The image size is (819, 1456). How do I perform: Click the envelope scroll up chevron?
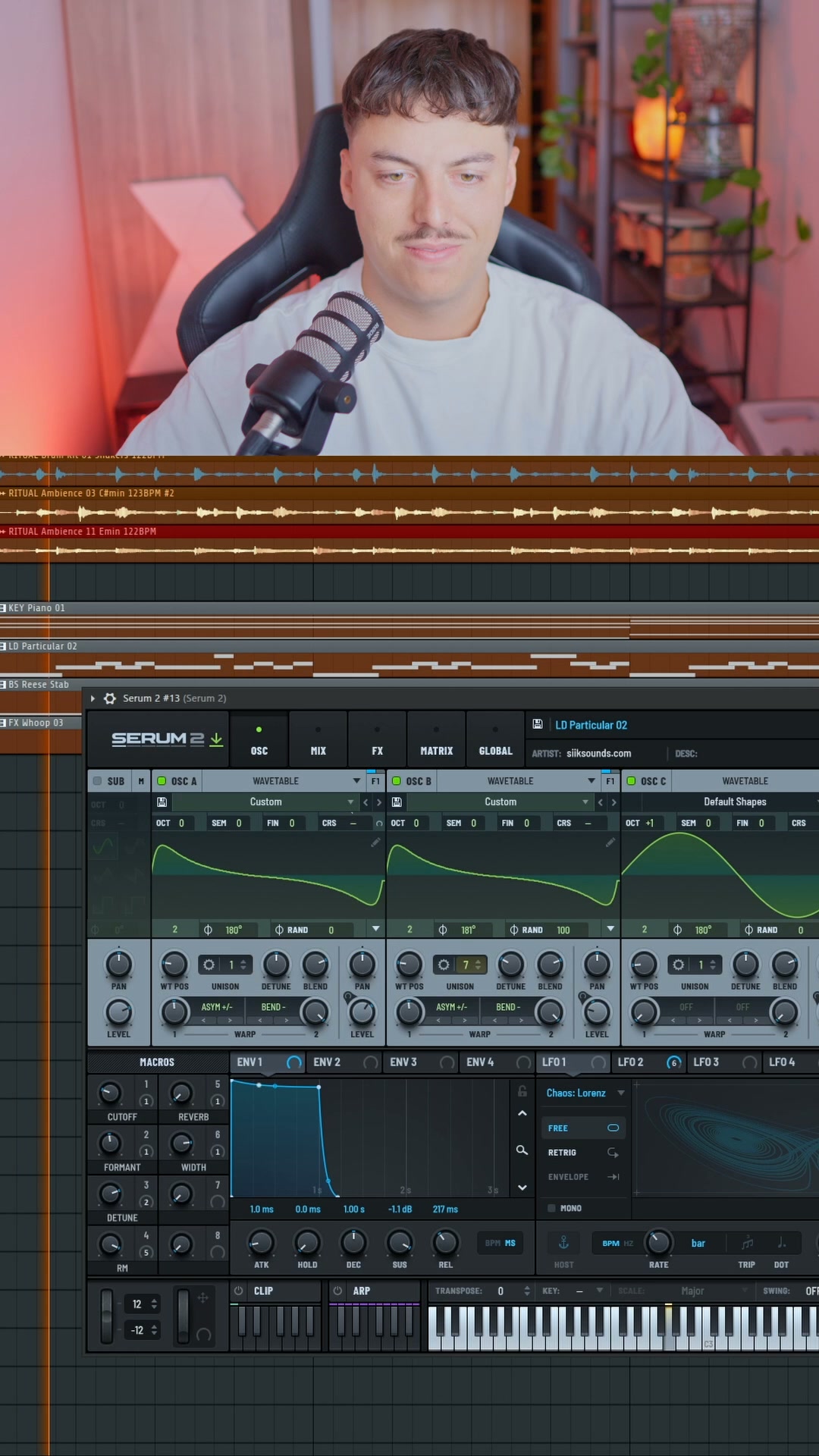[x=522, y=1113]
